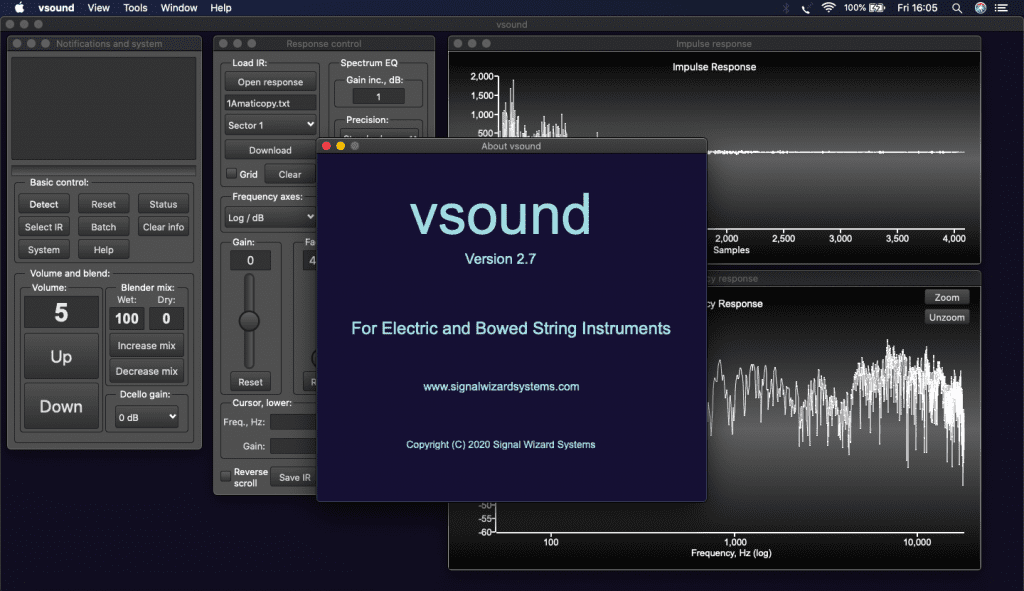The height and width of the screenshot is (591, 1024).
Task: Click the Increase mix button
Action: tap(146, 345)
